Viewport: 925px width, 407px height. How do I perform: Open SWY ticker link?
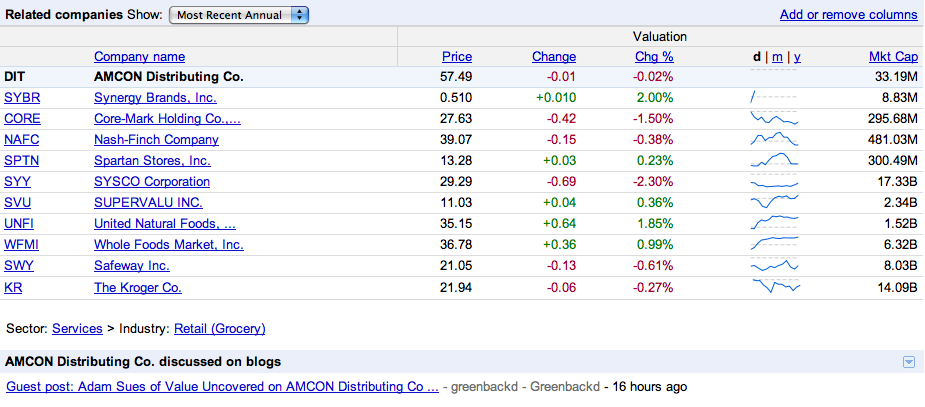click(x=19, y=265)
